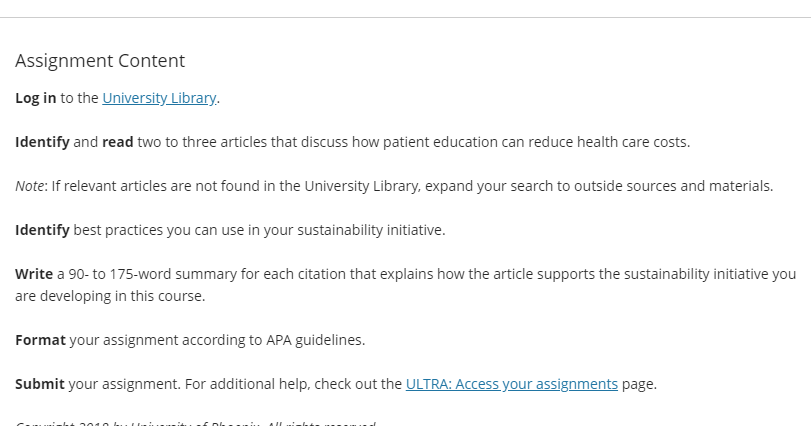Open the ULTRA: Access your assignments link
This screenshot has width=811, height=426.
pos(512,384)
